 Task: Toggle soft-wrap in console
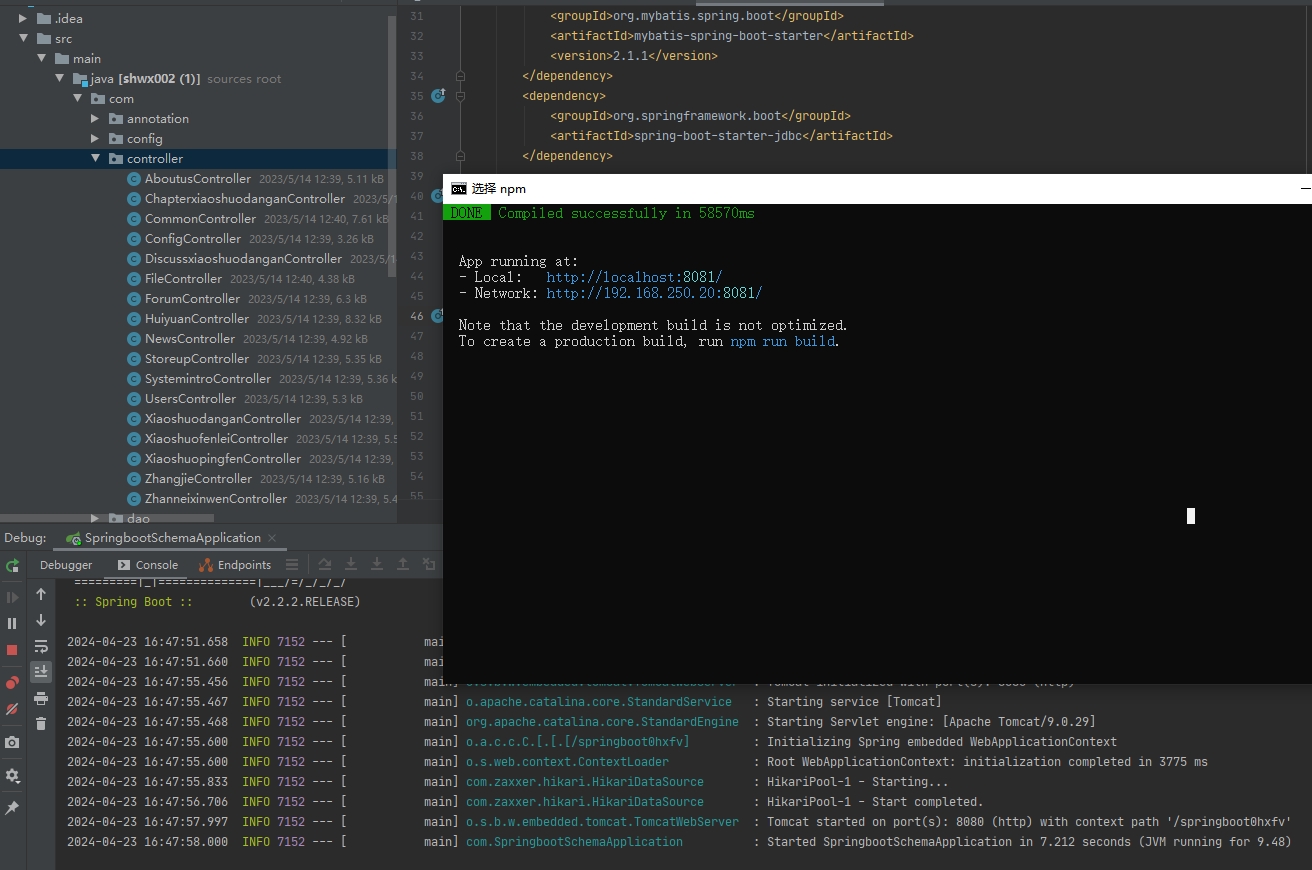[x=41, y=646]
